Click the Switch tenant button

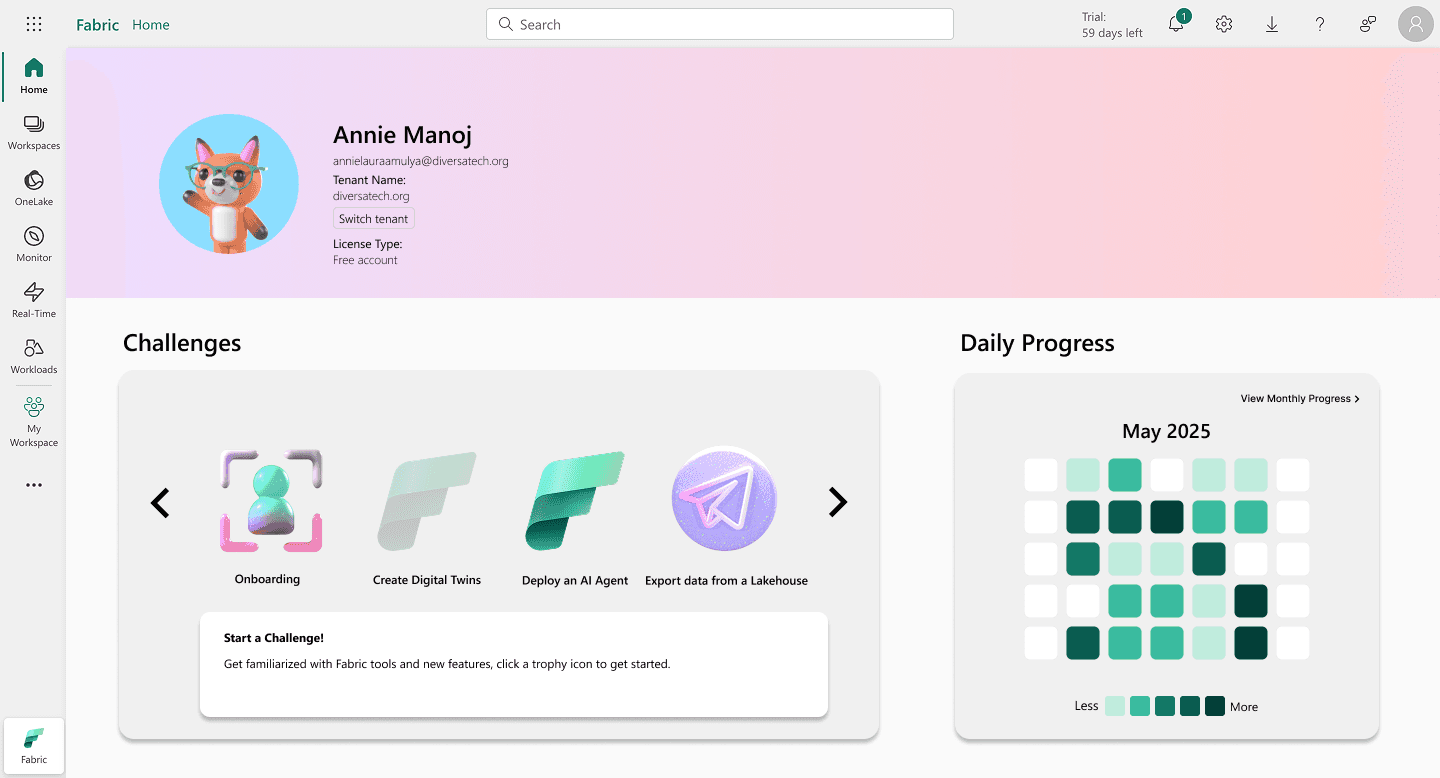(x=374, y=219)
